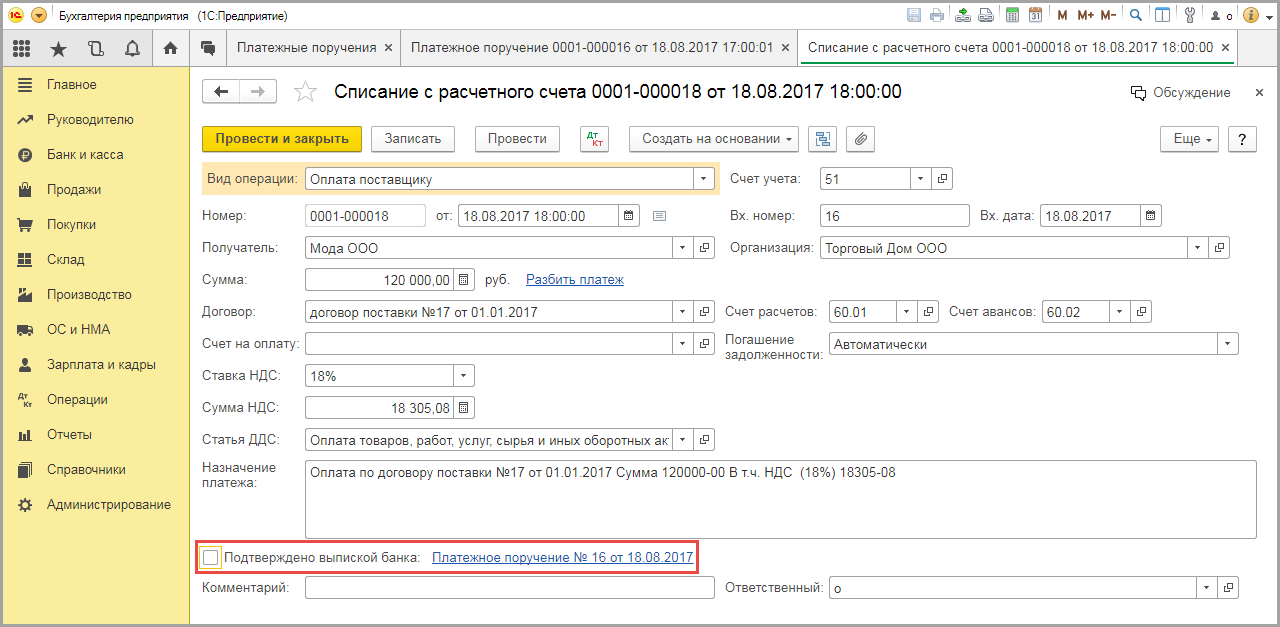The image size is (1280, 627).
Task: Open the Еще menu dropdown
Action: (x=1190, y=139)
